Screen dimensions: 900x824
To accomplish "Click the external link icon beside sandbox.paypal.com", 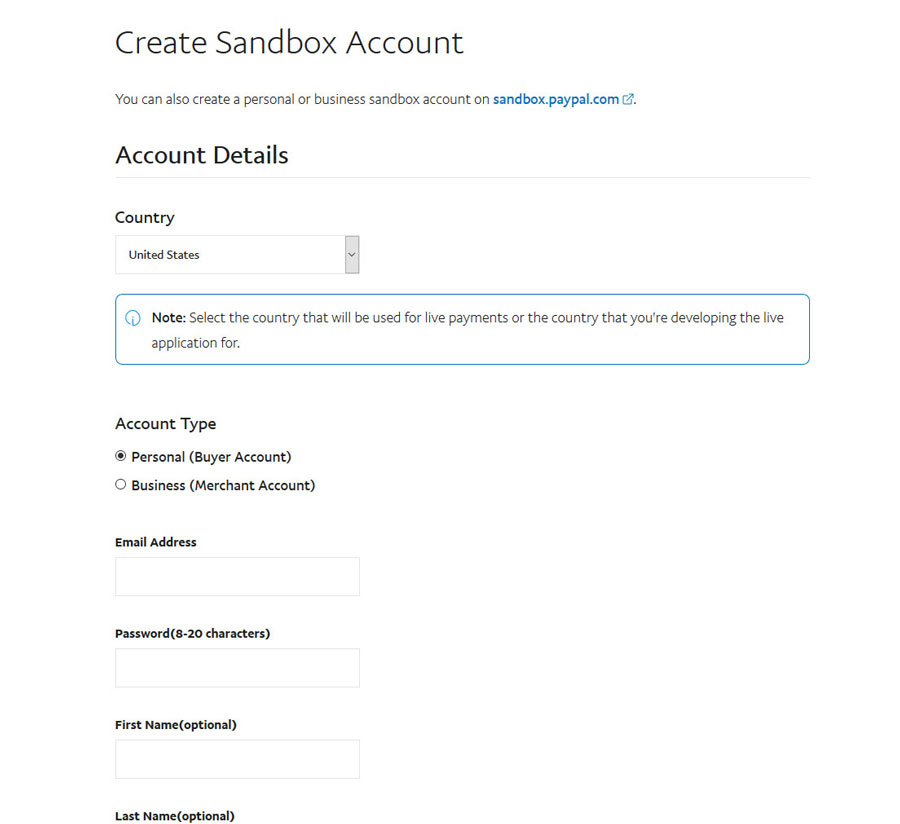I will (x=628, y=99).
